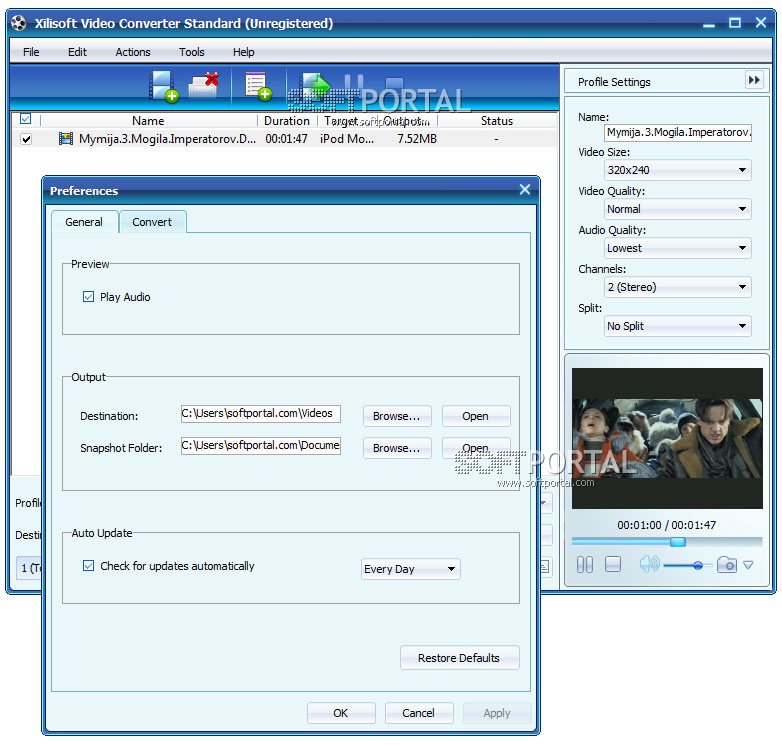Click the green Convert arrow toolbar icon

click(x=315, y=85)
